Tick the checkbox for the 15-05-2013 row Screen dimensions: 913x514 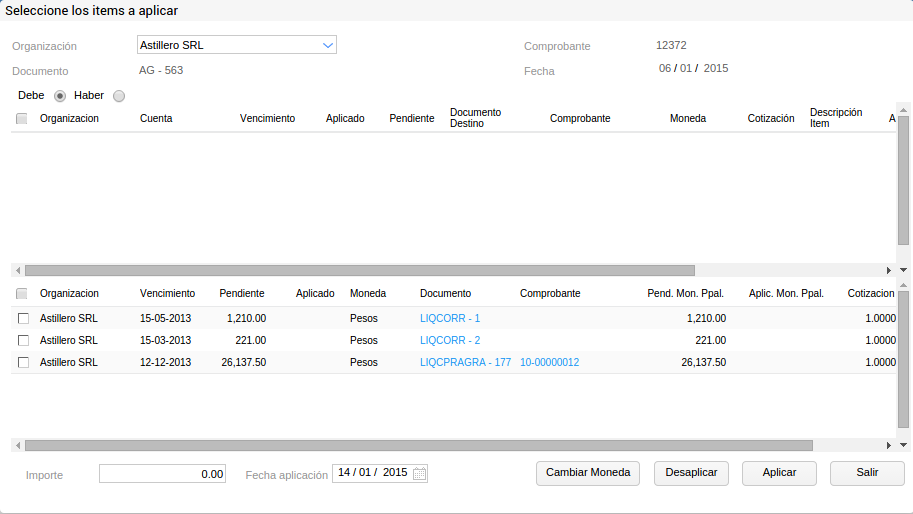(23, 318)
